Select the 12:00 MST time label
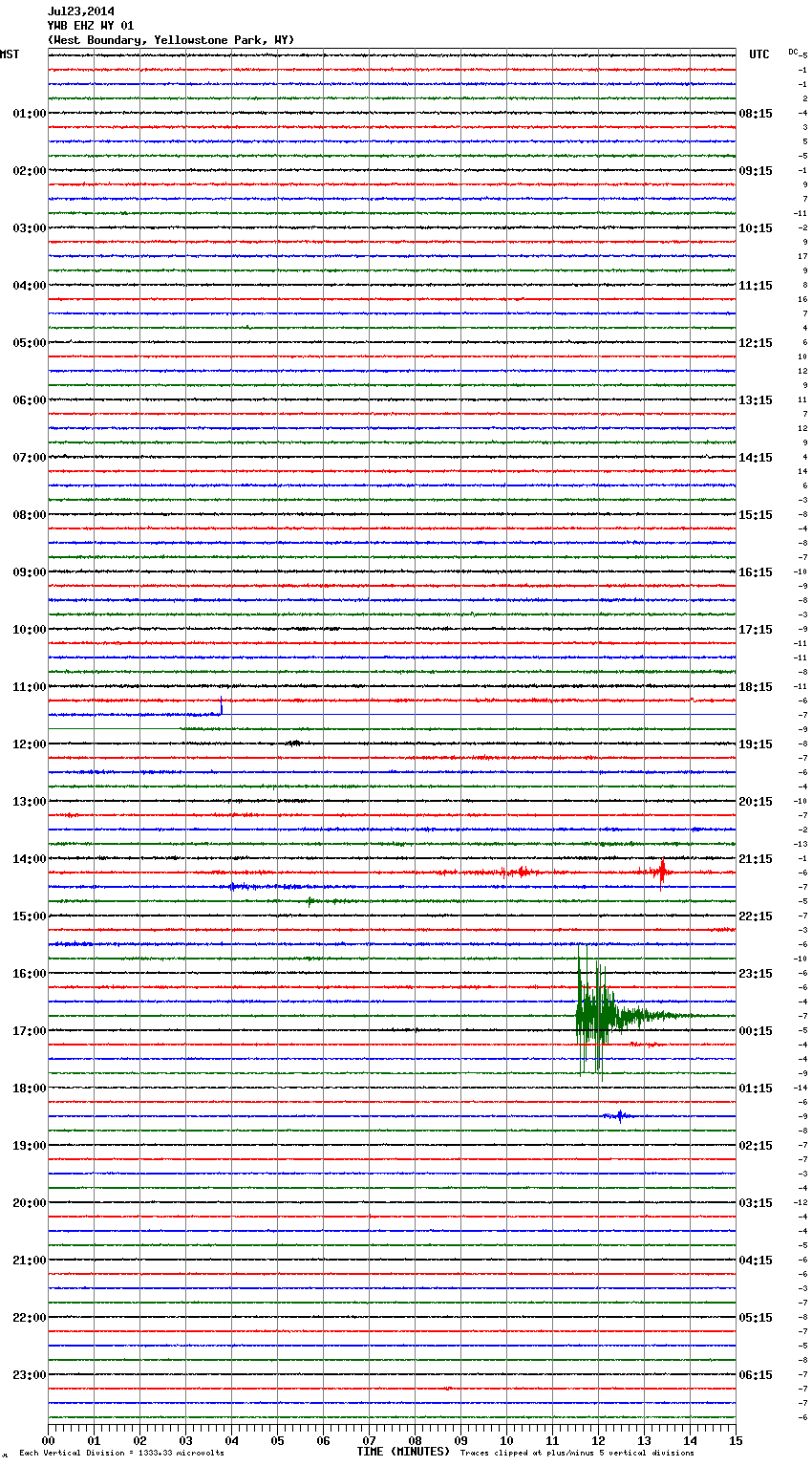812x1466 pixels. (x=30, y=744)
